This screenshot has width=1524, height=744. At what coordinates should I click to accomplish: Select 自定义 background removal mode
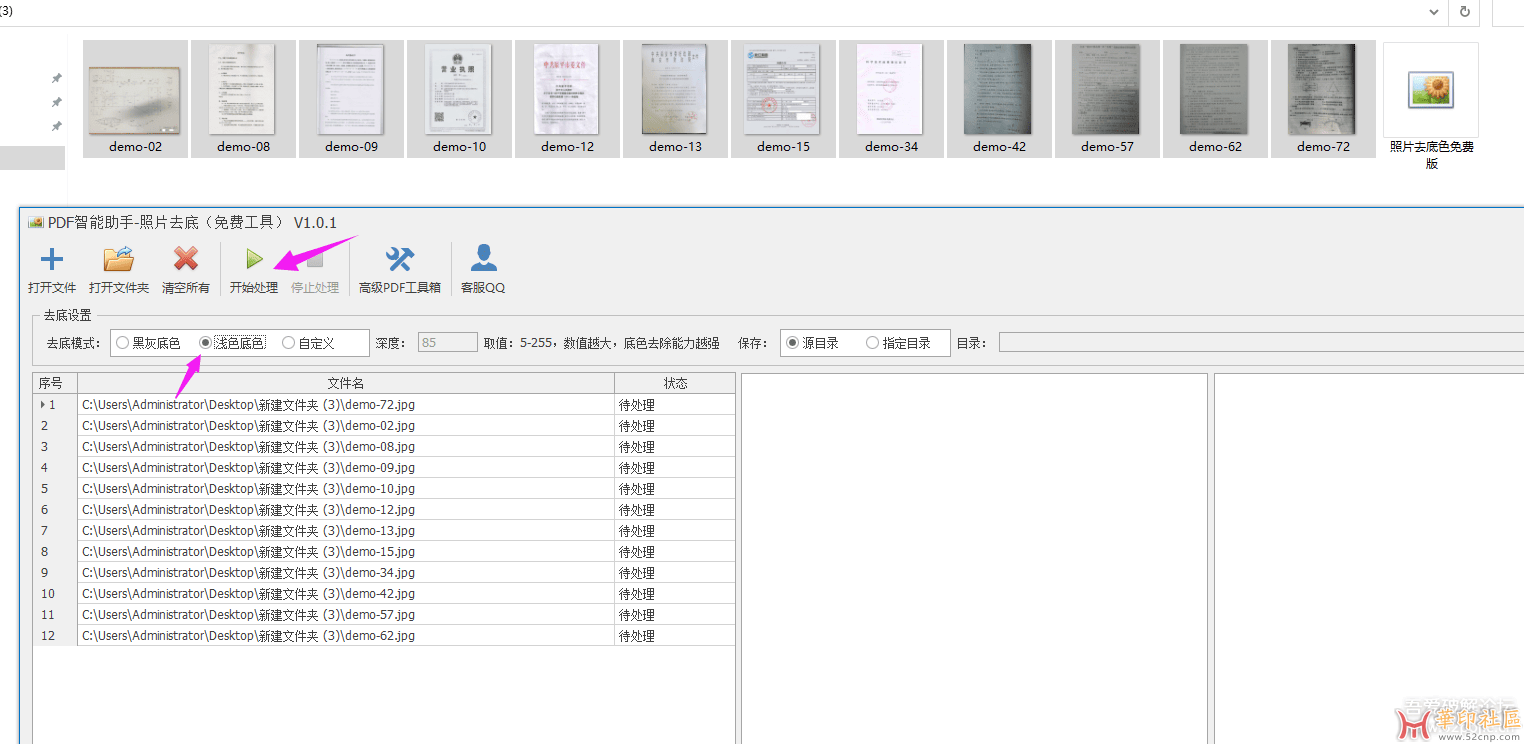289,343
